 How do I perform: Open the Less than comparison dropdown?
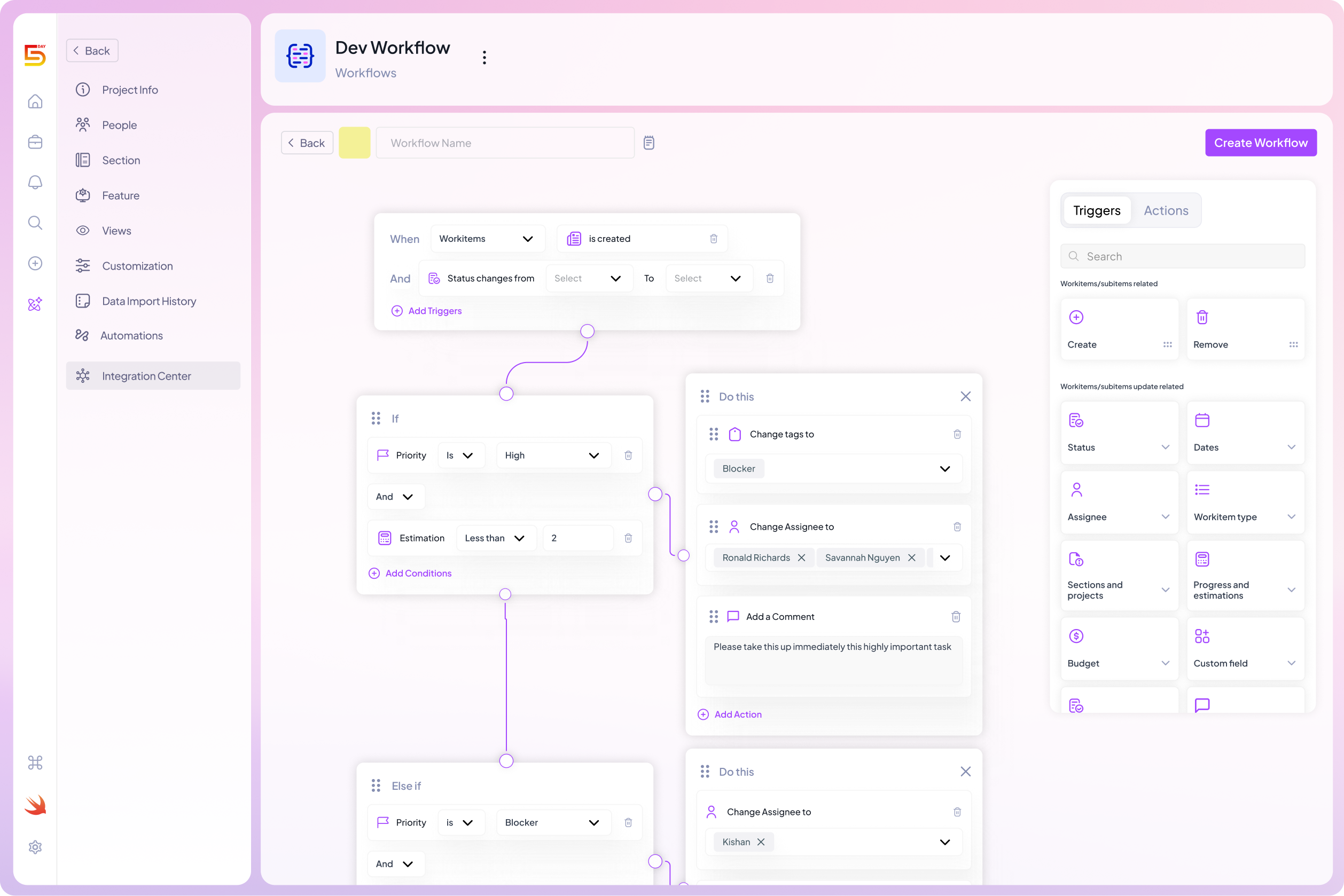coord(520,538)
